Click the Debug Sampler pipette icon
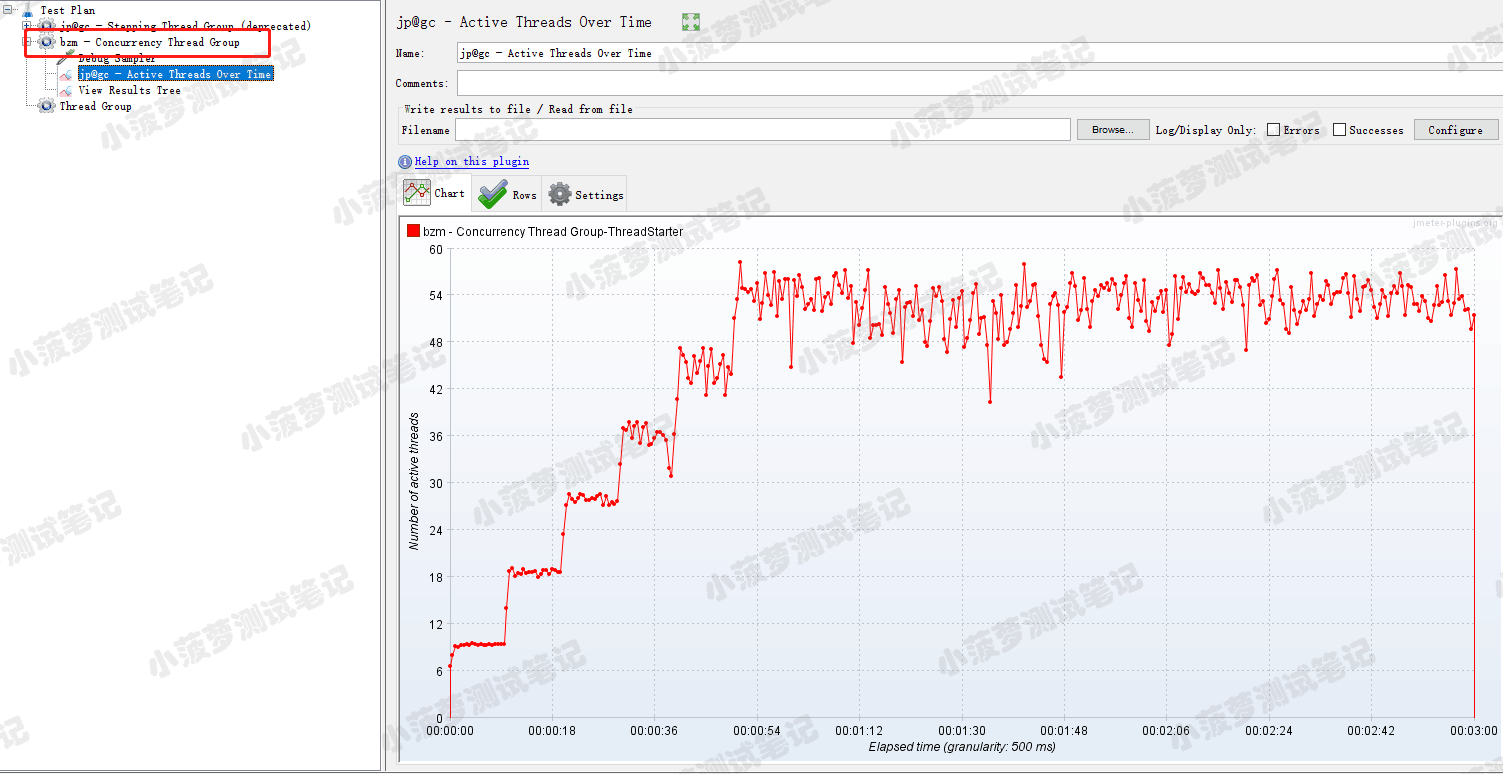1503x774 pixels. pyautogui.click(x=66, y=58)
